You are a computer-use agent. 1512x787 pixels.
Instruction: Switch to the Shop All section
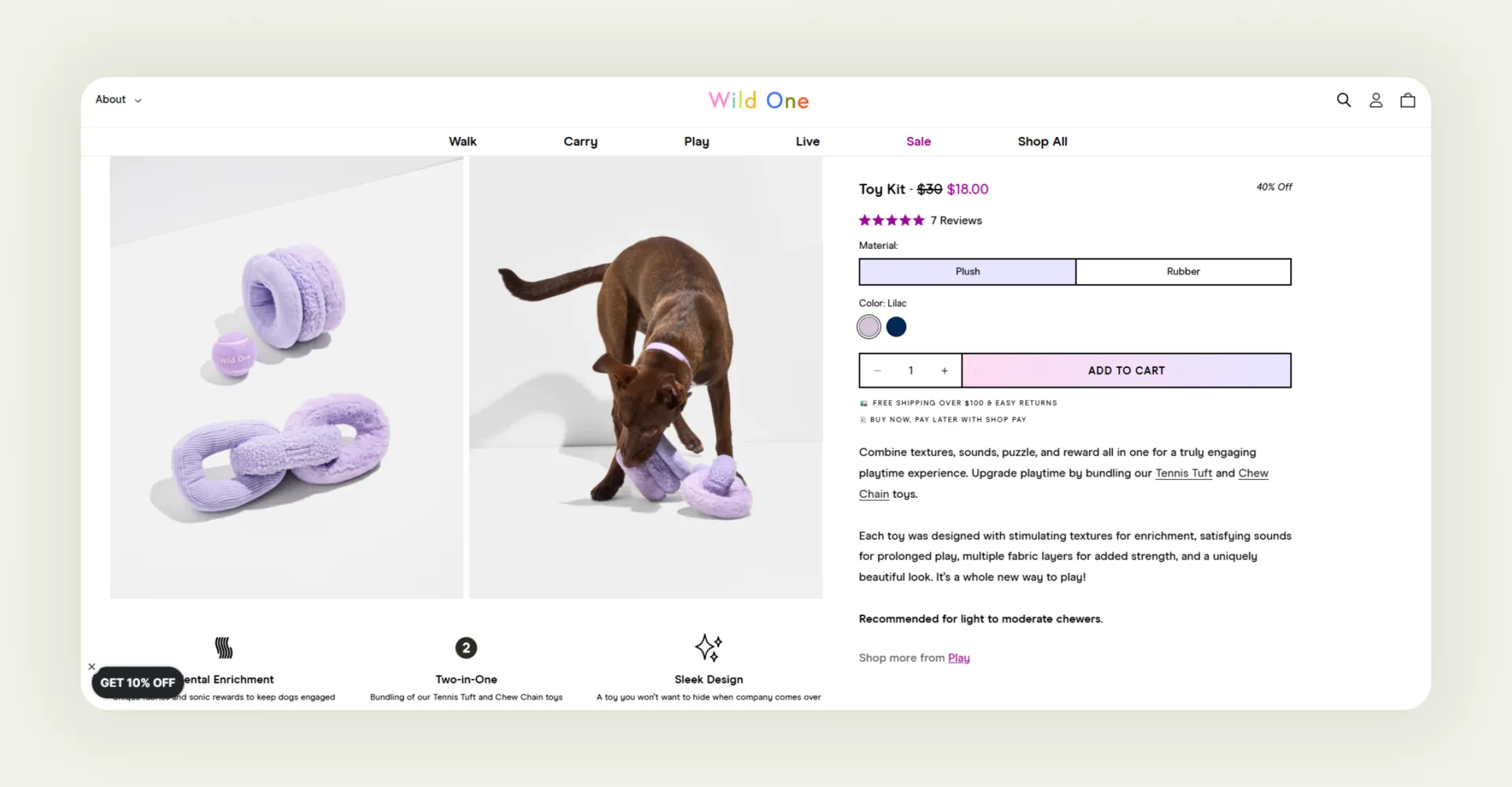coord(1041,141)
